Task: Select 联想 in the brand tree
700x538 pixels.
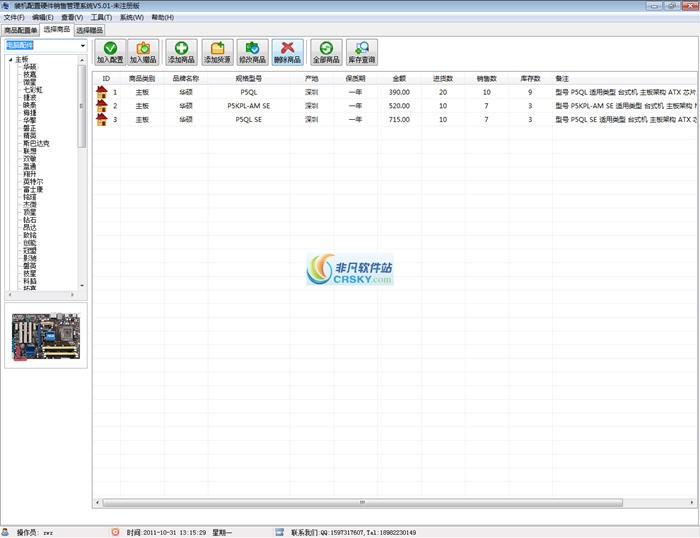Action: (29, 151)
